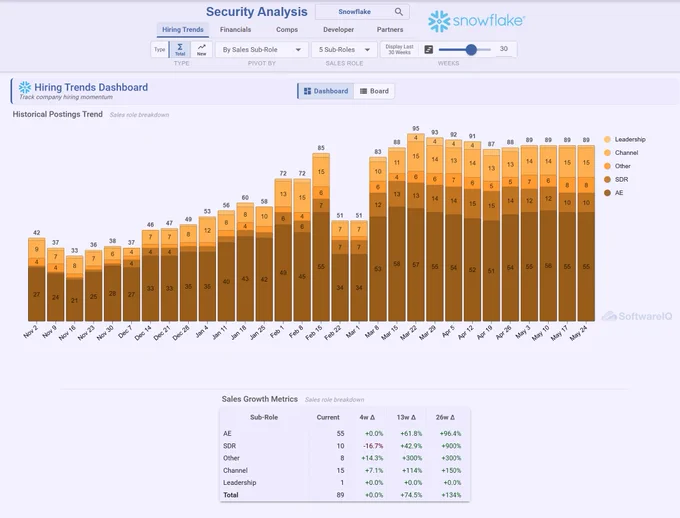Adjust the weeks slider handle
This screenshot has height=518, width=680.
click(x=471, y=49)
